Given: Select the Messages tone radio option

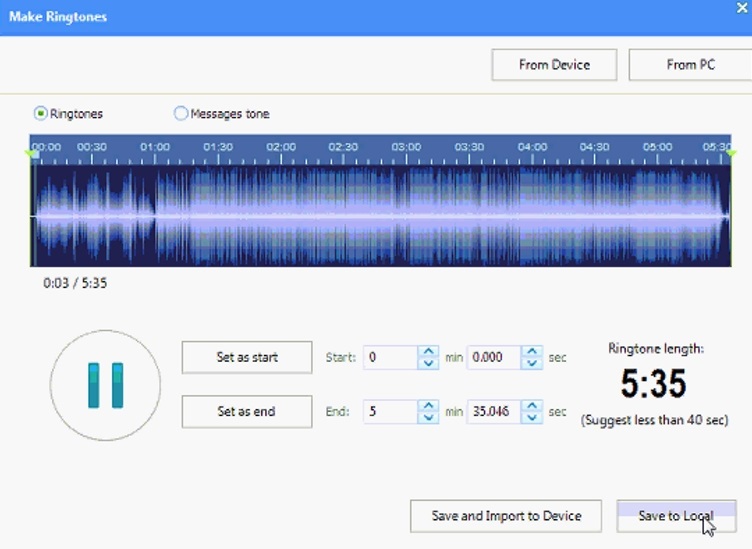Looking at the screenshot, I should [x=181, y=114].
